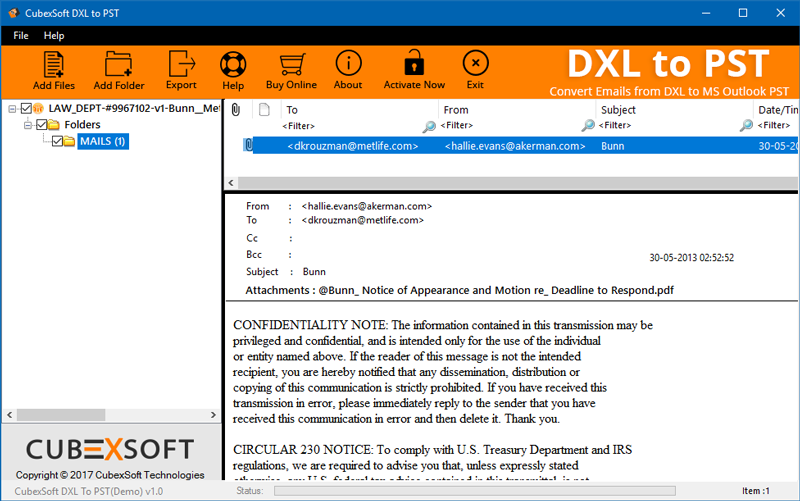Maximize the CubexSoft window
The width and height of the screenshot is (800, 501).
[x=743, y=13]
